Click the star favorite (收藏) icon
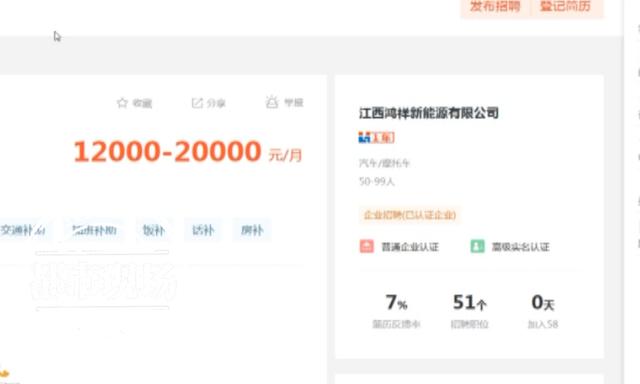This screenshot has height=384, width=640. (122, 103)
